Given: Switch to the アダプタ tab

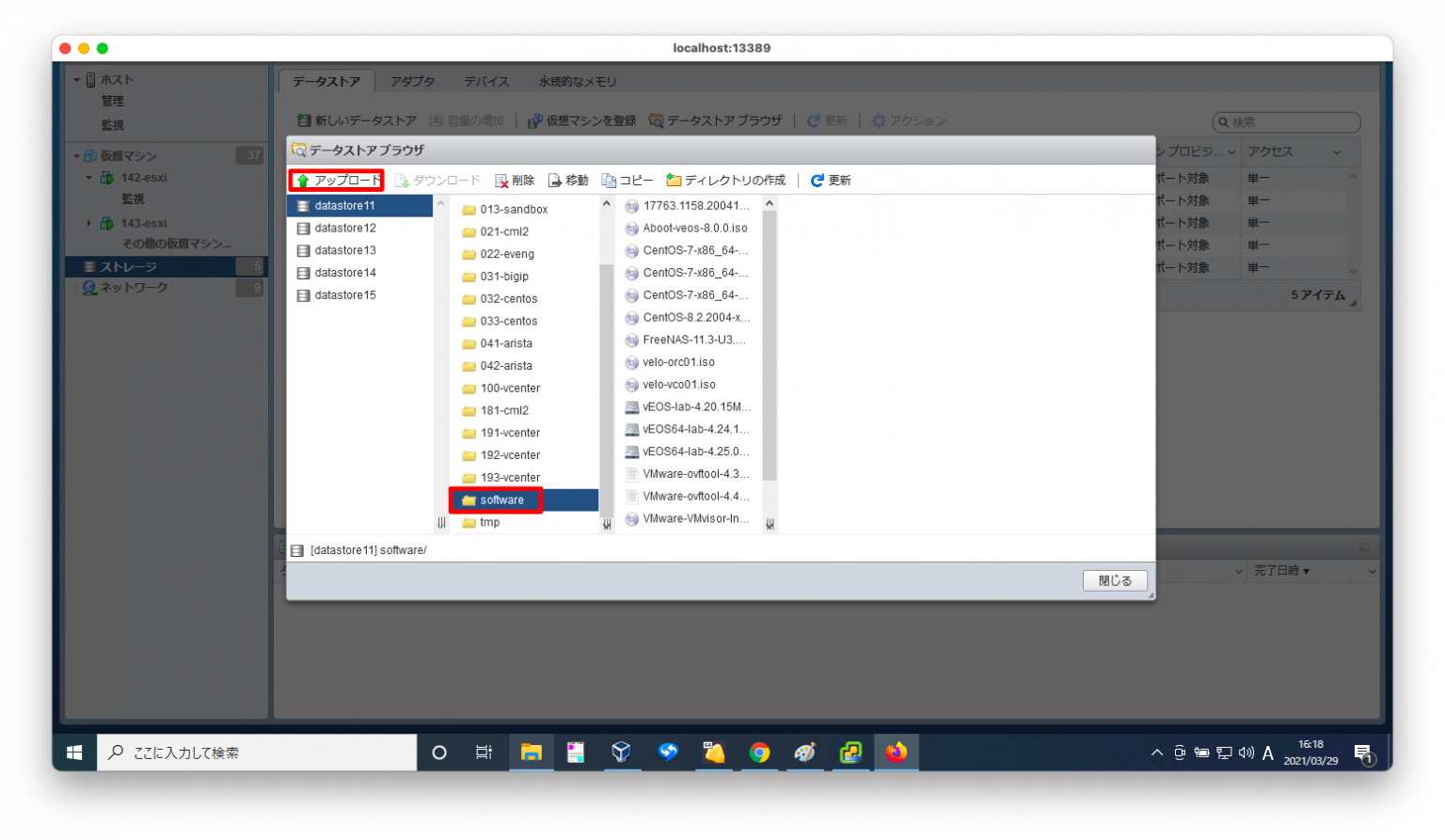Looking at the screenshot, I should [411, 82].
